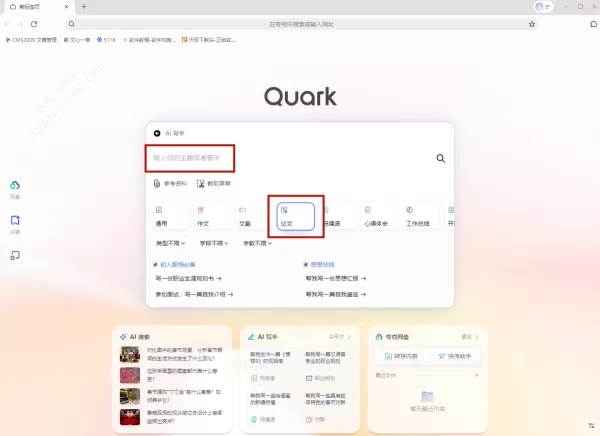The width and height of the screenshot is (600, 436).
Task: Open the 学段不限 dropdown
Action: pyautogui.click(x=214, y=243)
